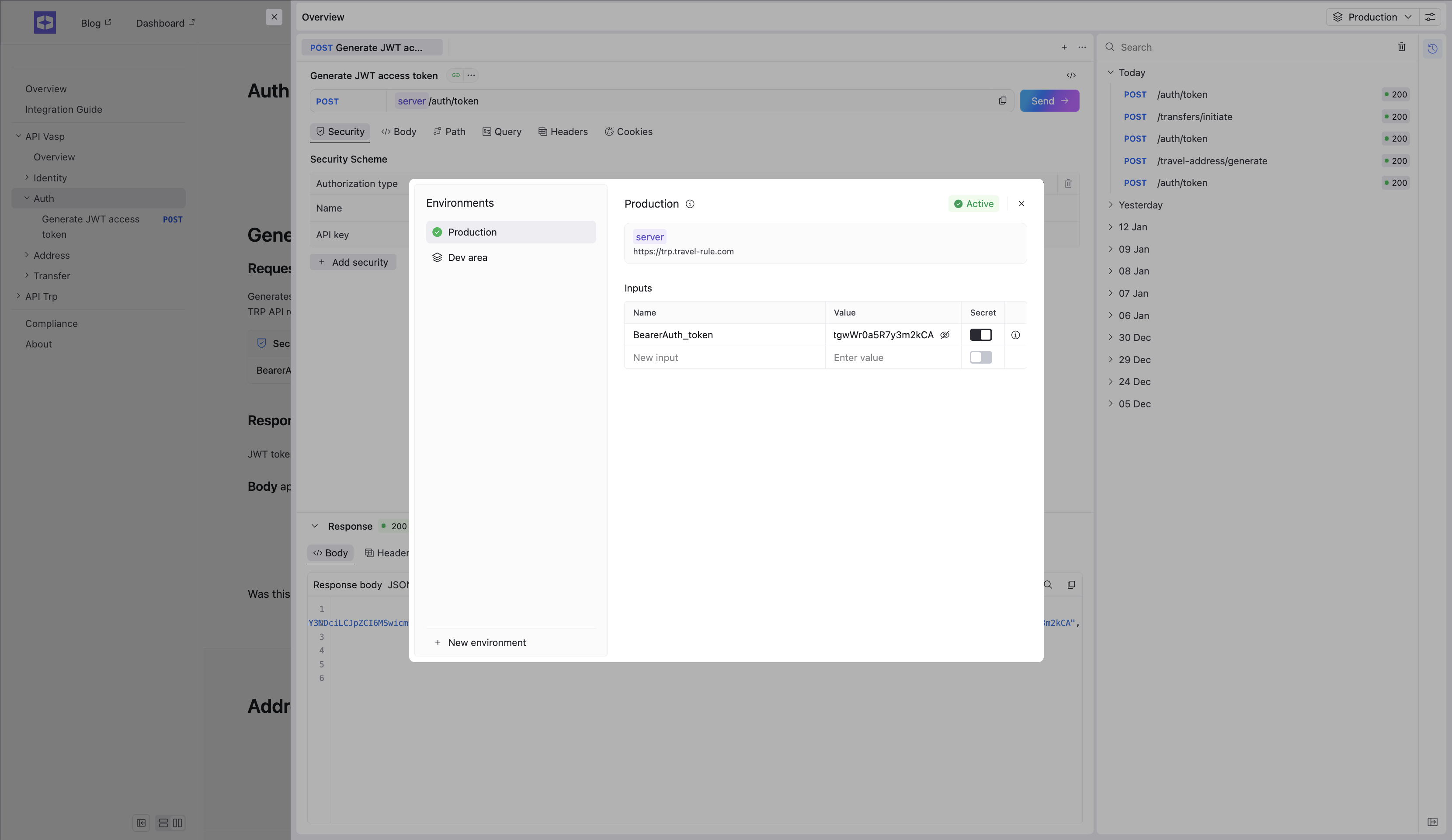Open environment settings sliders icon

pos(1430,17)
